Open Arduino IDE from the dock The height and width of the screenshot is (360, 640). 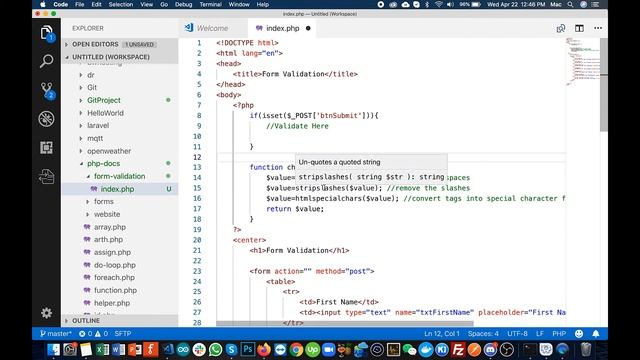pos(183,350)
